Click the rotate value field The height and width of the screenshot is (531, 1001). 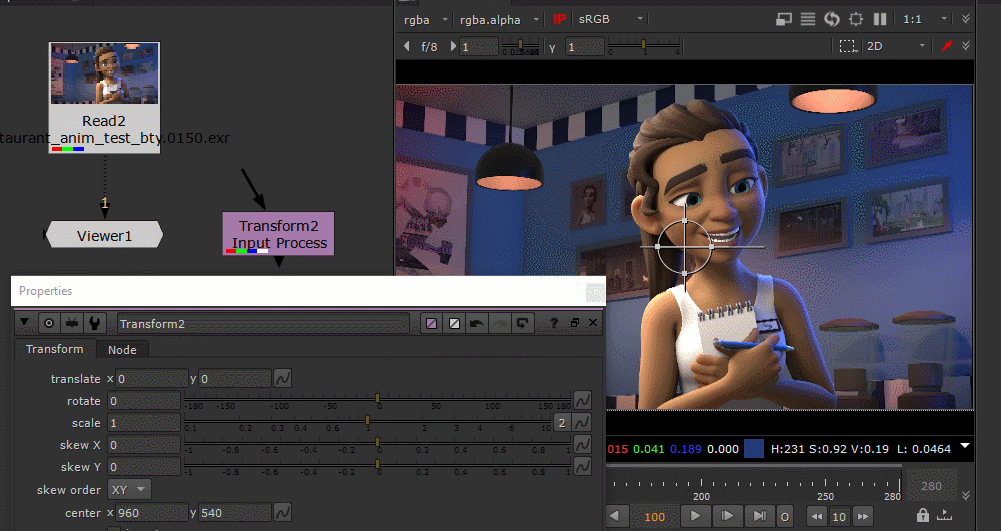coord(144,401)
